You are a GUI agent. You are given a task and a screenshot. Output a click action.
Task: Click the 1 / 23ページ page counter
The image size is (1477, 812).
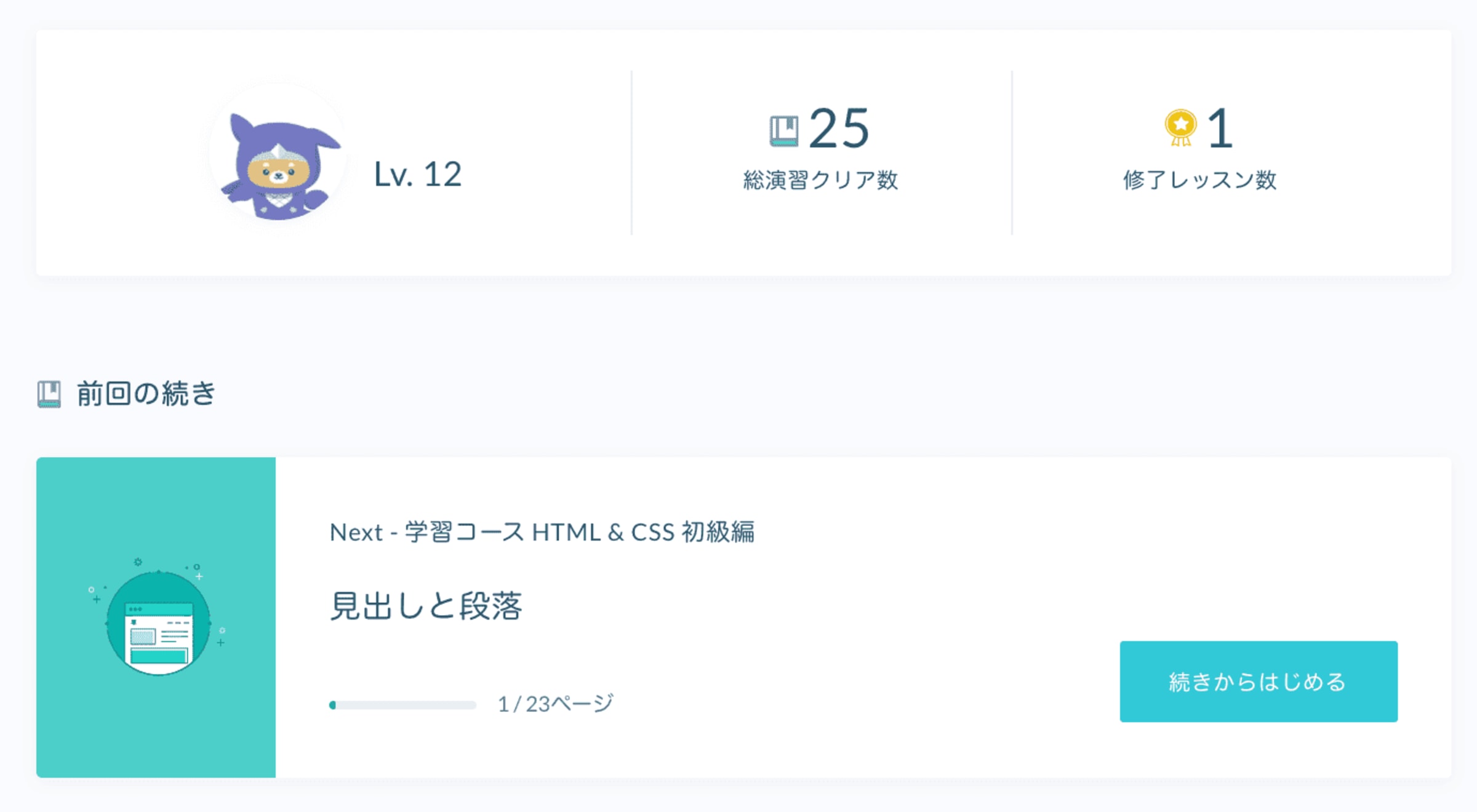(555, 704)
